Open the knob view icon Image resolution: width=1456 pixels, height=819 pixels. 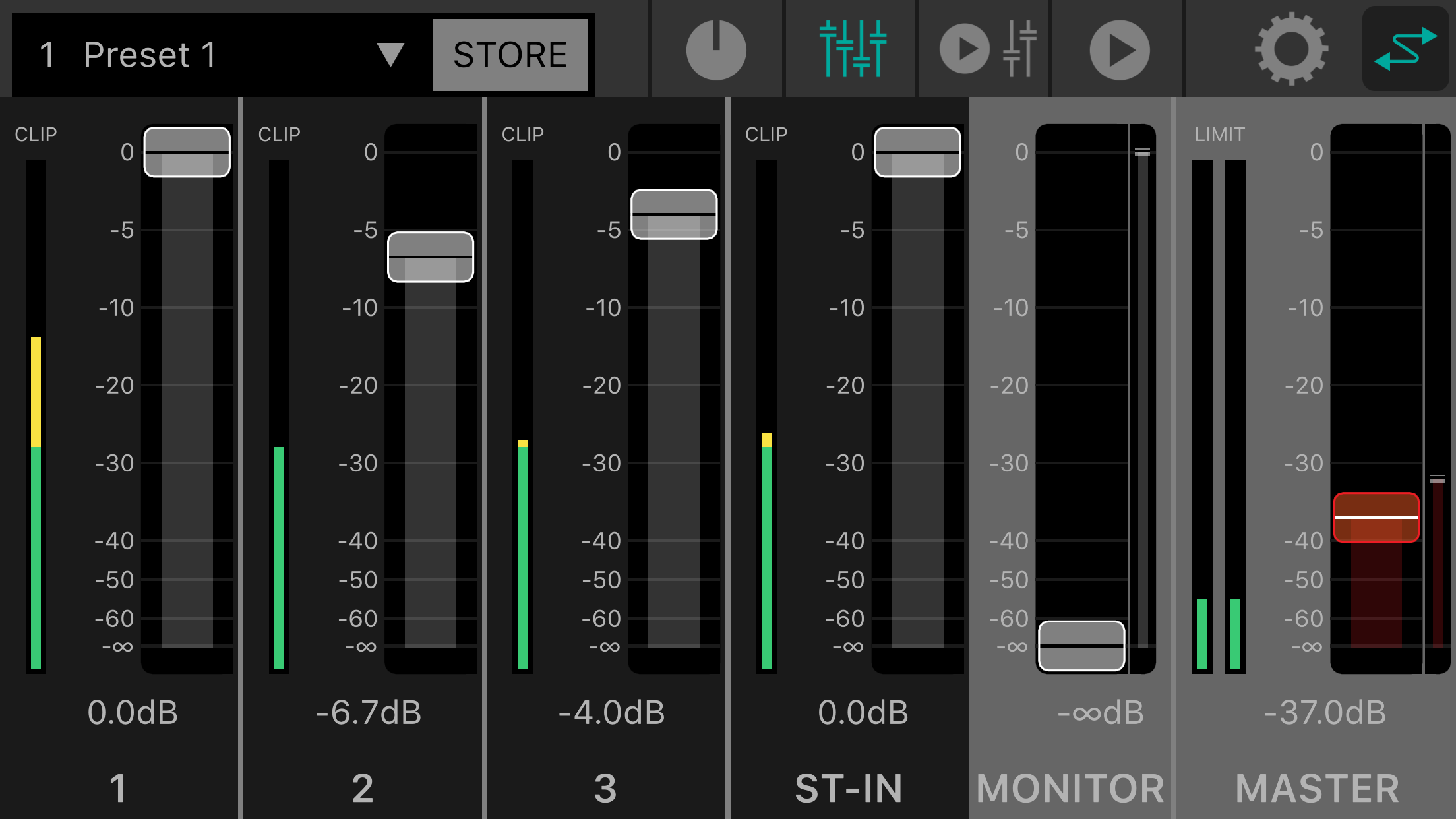pyautogui.click(x=716, y=50)
